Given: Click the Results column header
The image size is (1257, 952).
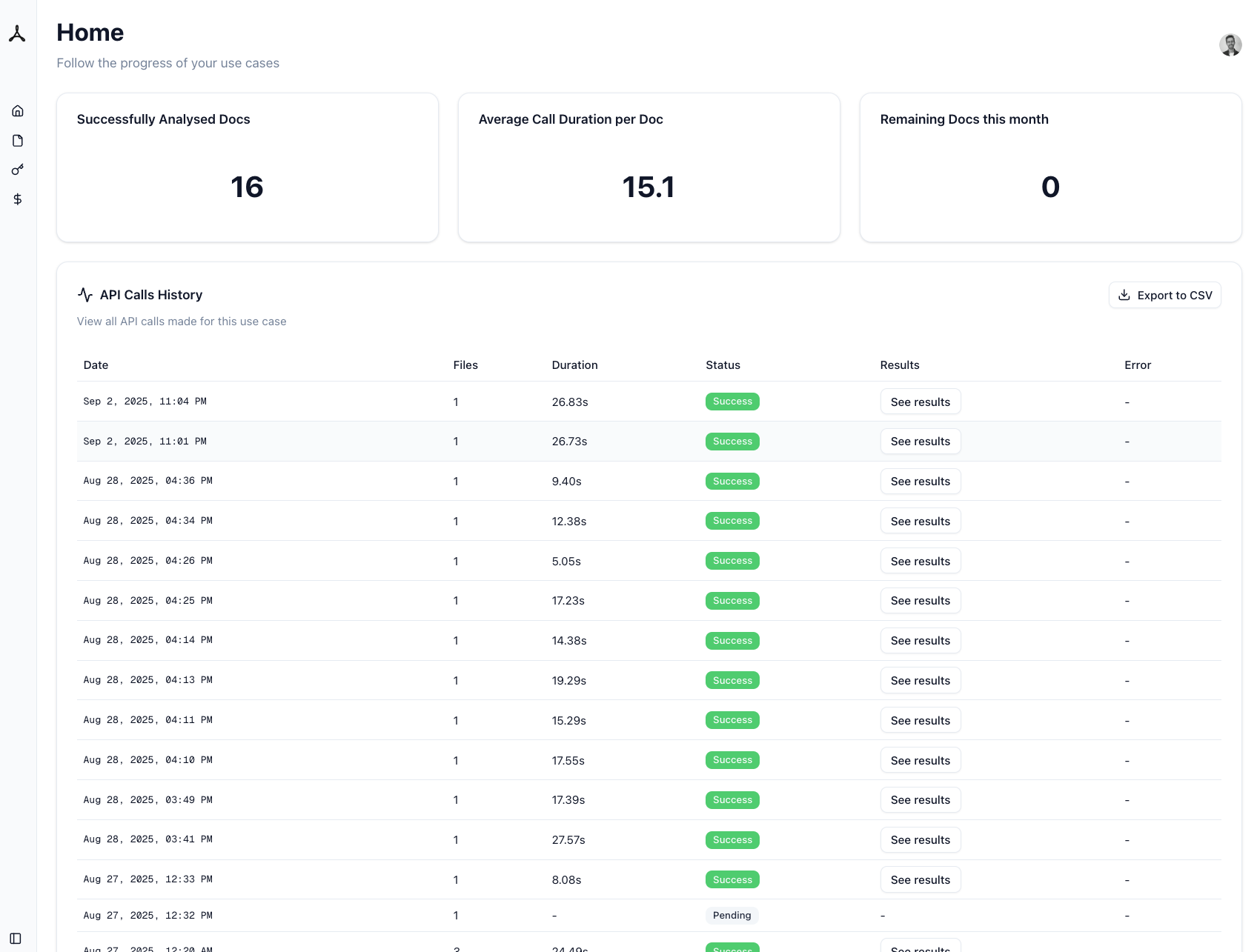Looking at the screenshot, I should [x=900, y=365].
